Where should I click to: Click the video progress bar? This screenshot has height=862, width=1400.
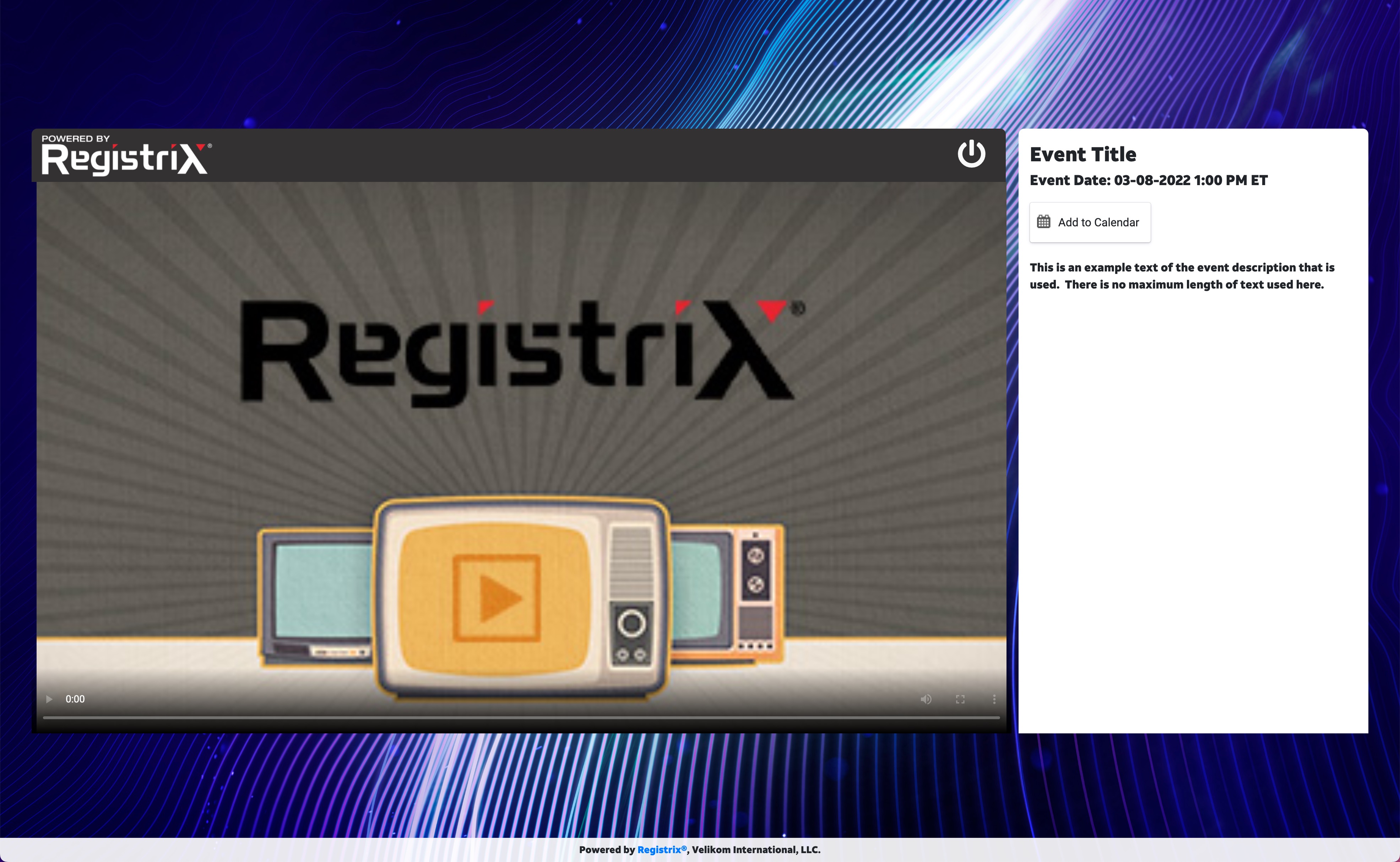click(x=521, y=718)
